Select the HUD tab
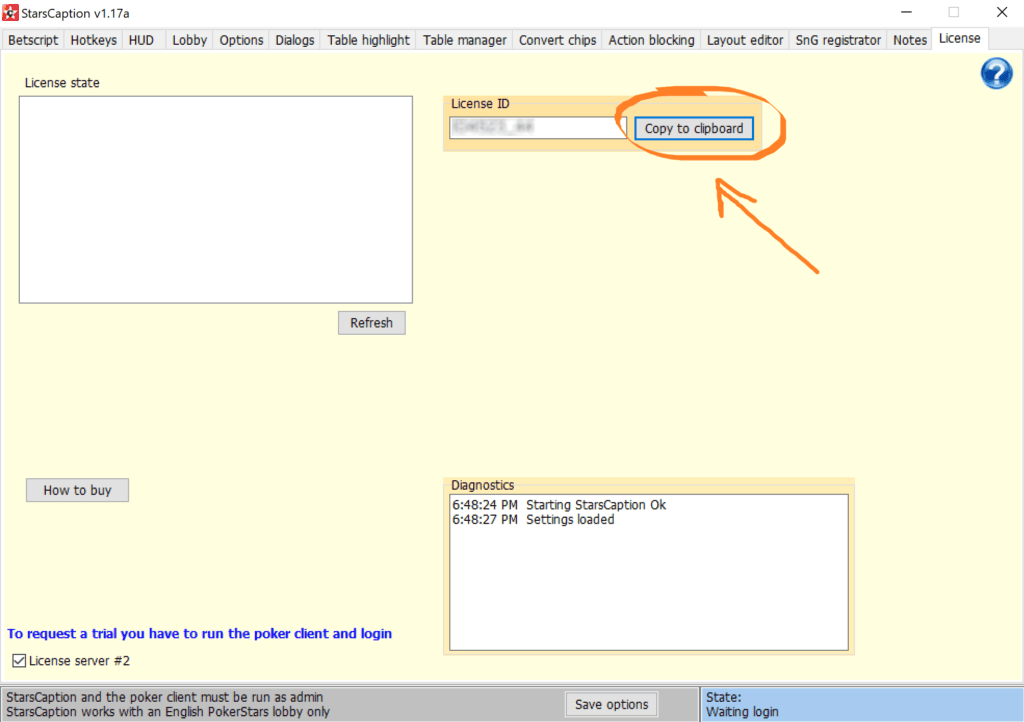 141,40
